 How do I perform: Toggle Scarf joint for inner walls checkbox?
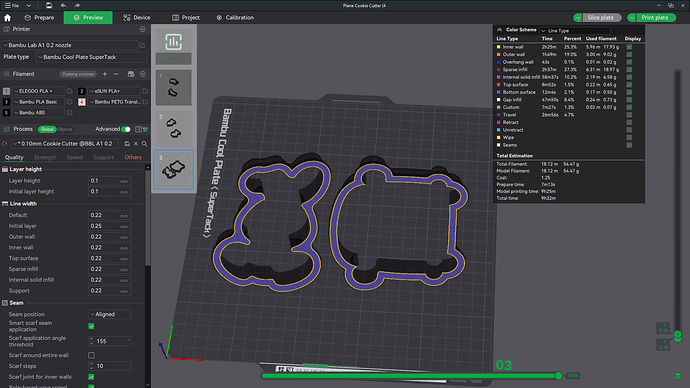click(x=91, y=377)
